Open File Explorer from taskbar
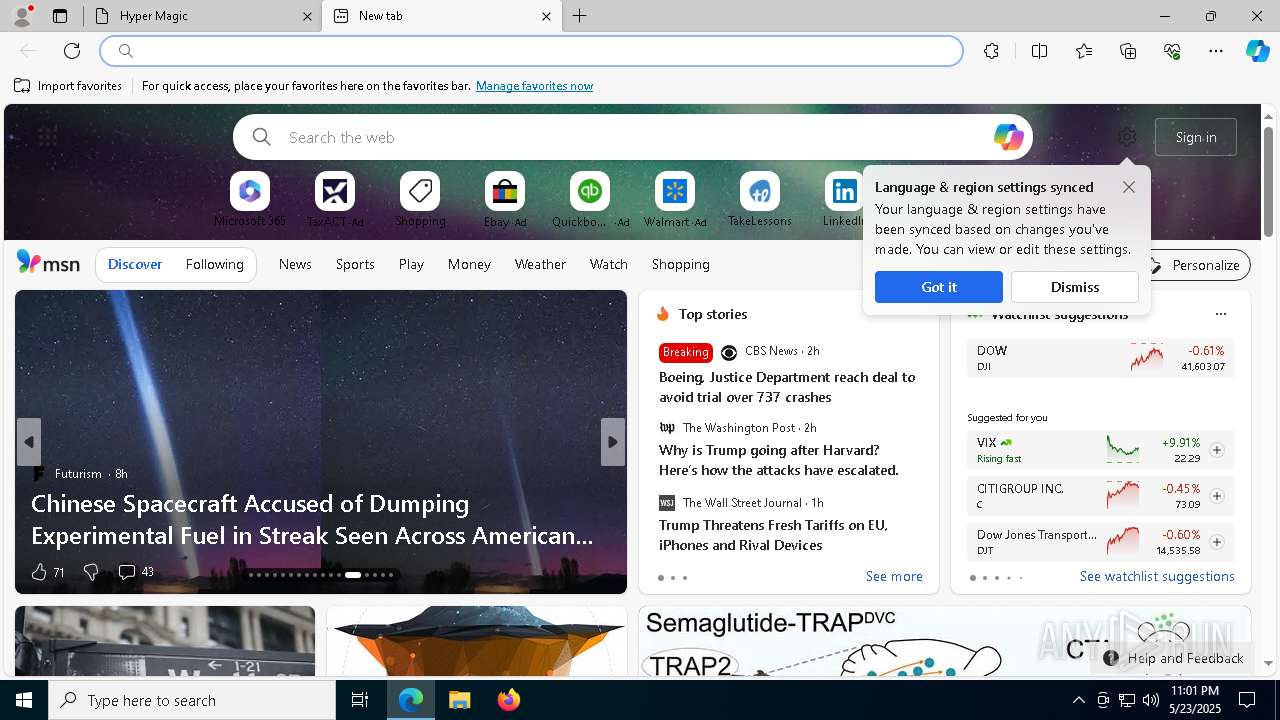Image resolution: width=1280 pixels, height=720 pixels. [459, 700]
